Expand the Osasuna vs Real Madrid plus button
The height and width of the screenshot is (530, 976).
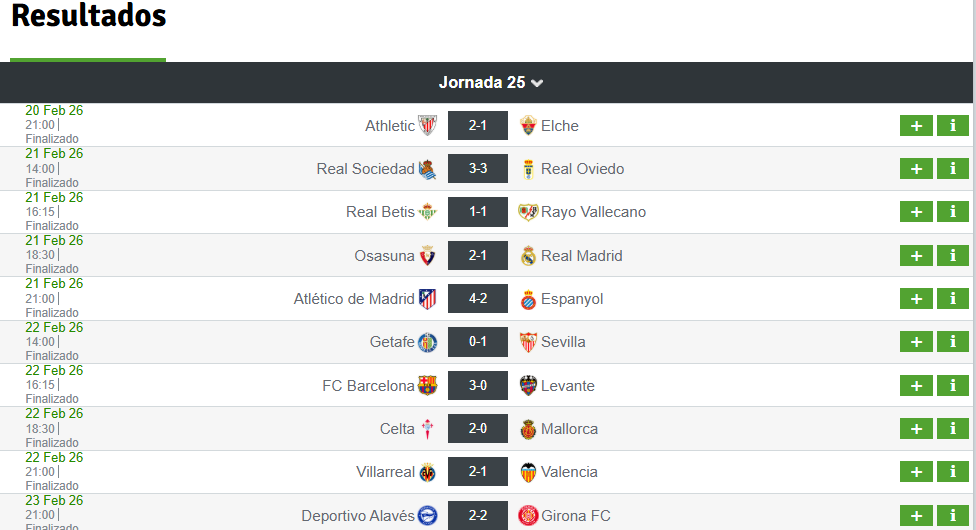[916, 256]
